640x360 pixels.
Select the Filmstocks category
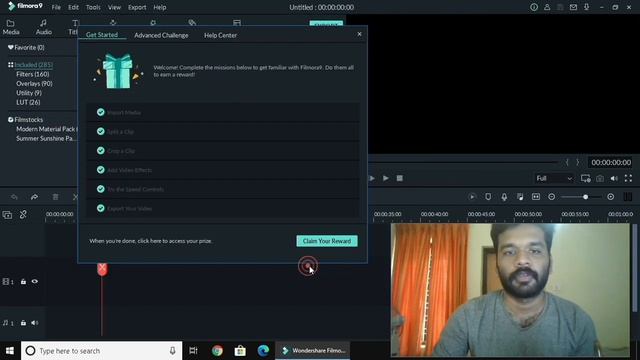[x=25, y=120]
